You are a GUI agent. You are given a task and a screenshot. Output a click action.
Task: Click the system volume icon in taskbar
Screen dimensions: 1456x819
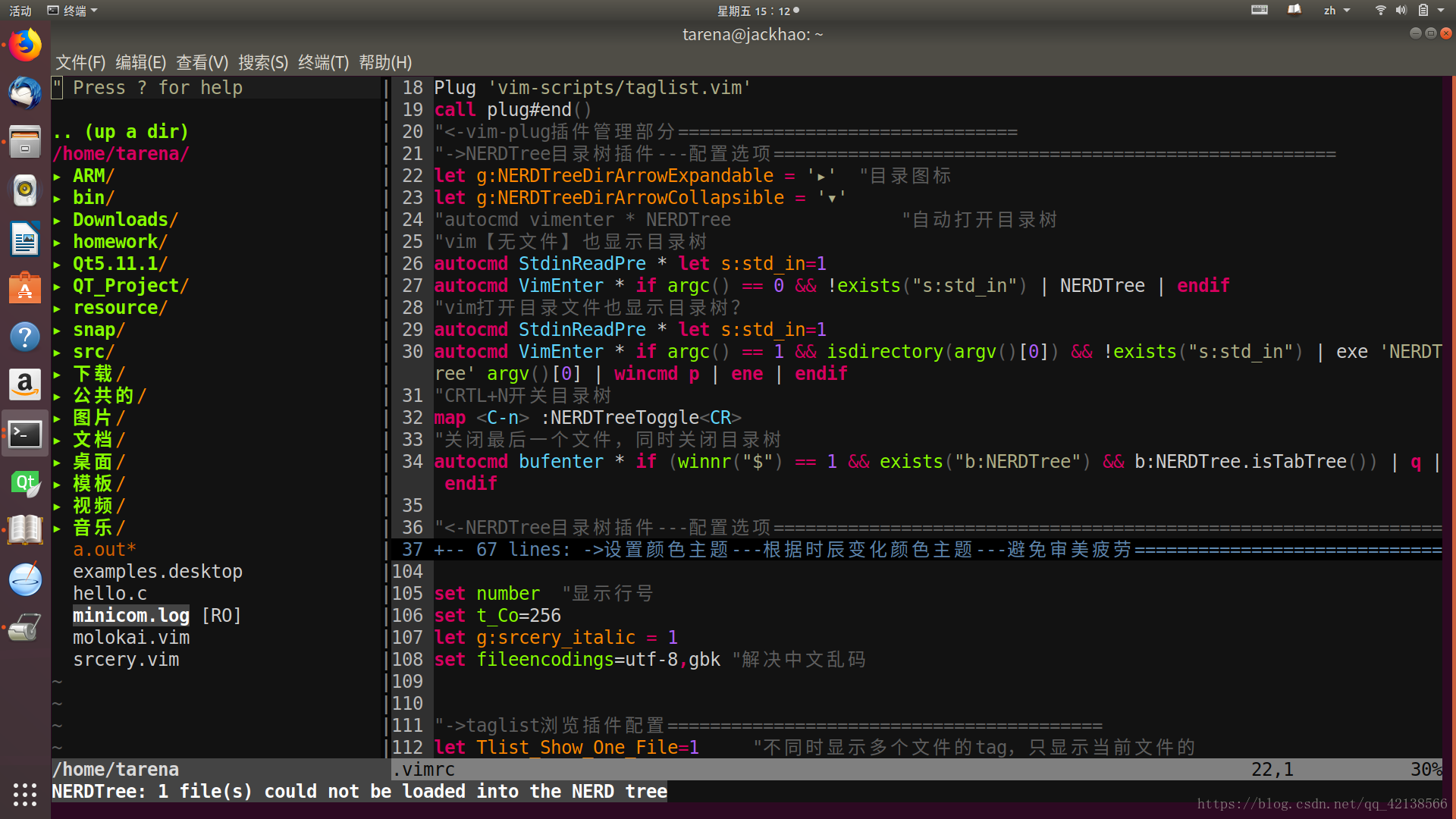coord(1401,11)
